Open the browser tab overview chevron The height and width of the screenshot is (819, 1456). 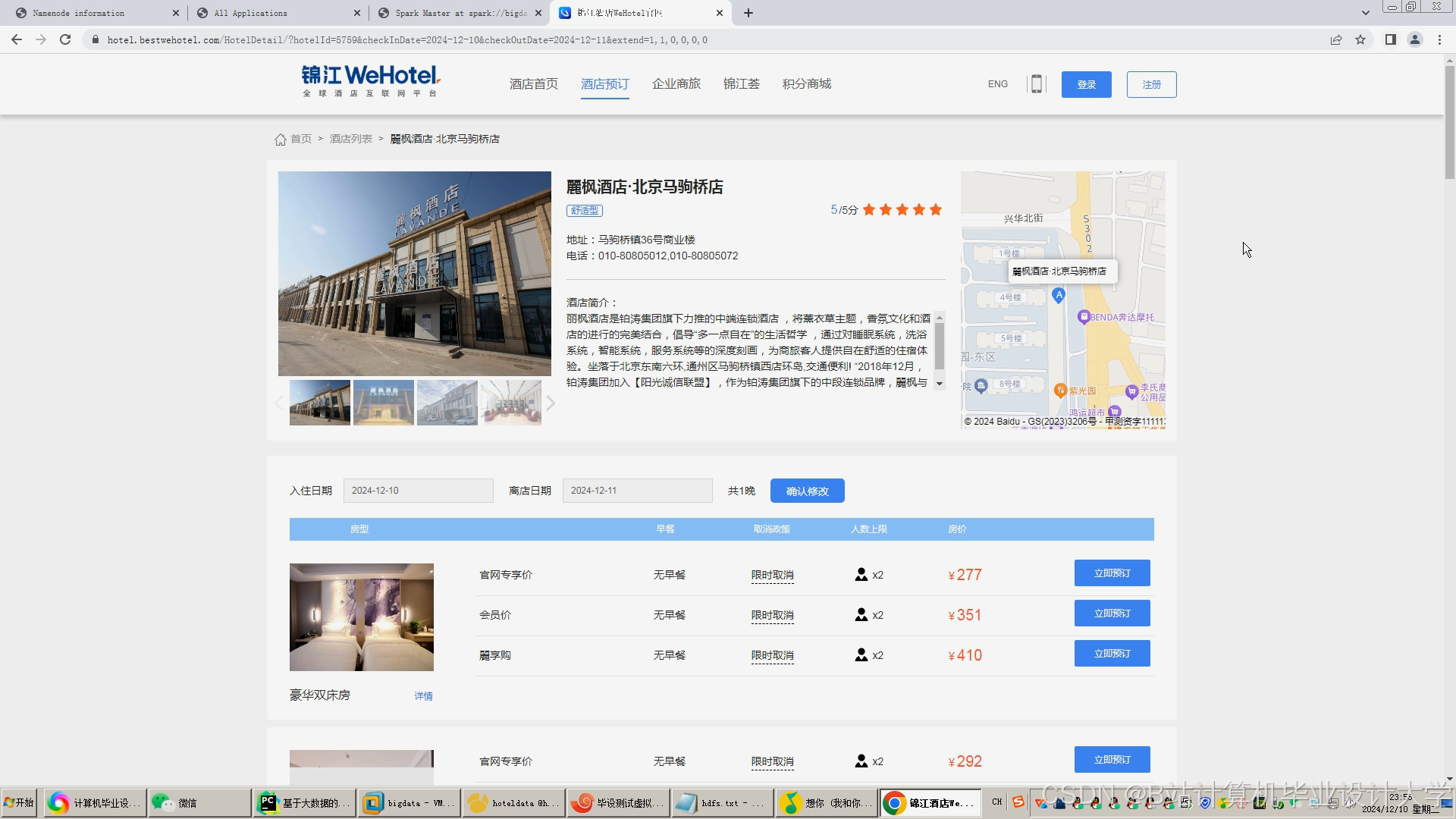point(1366,13)
